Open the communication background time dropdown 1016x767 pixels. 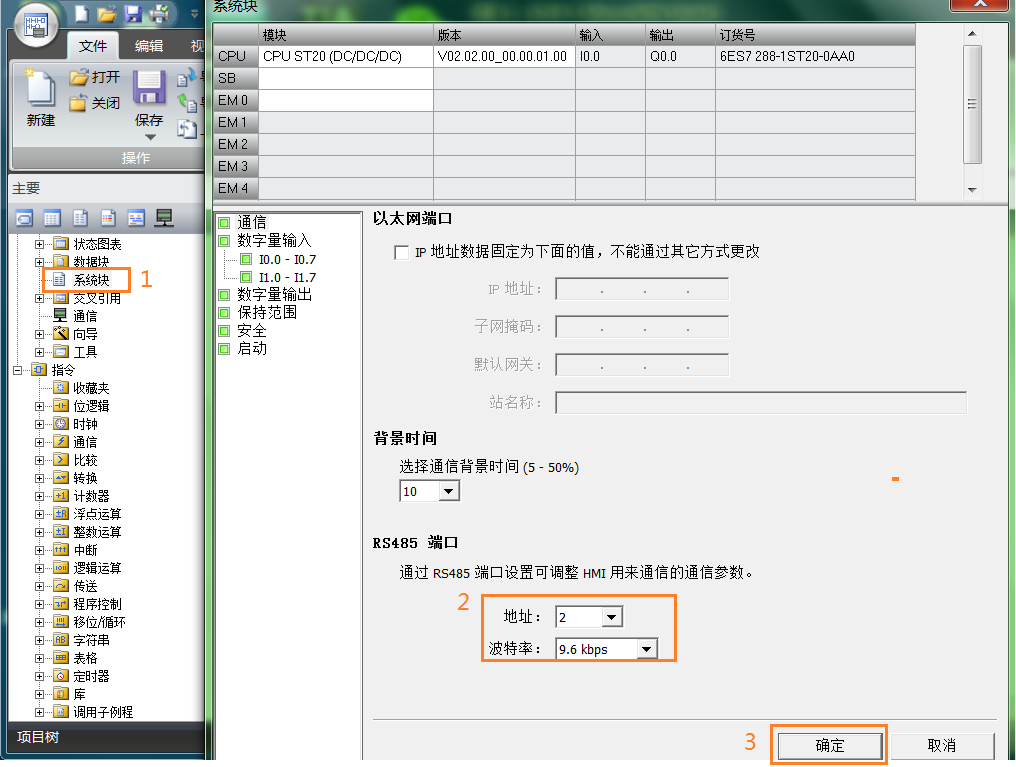[x=448, y=491]
